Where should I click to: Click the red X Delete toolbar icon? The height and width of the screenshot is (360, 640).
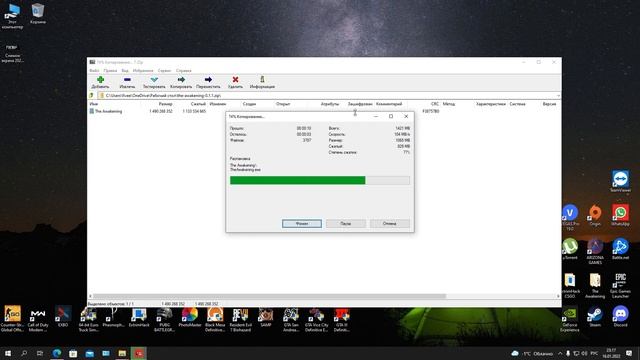coord(235,80)
